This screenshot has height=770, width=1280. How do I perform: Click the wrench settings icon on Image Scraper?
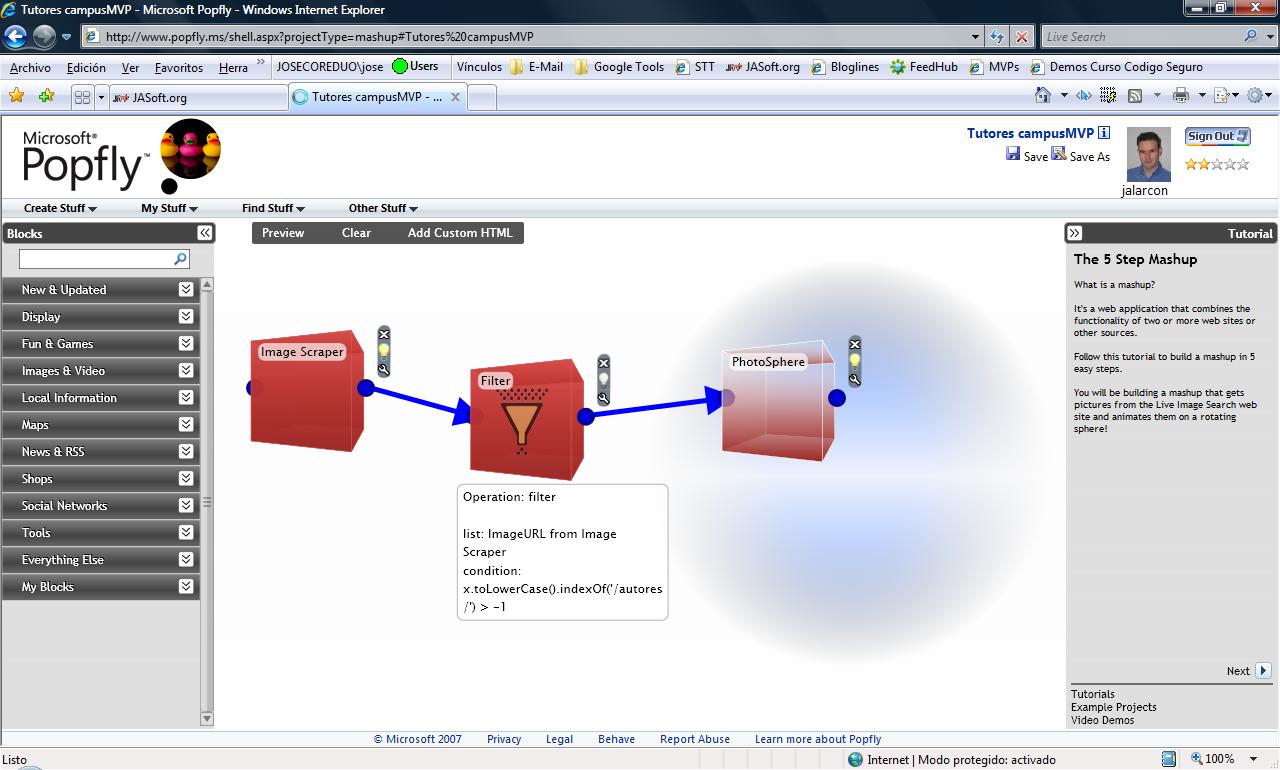tap(384, 369)
